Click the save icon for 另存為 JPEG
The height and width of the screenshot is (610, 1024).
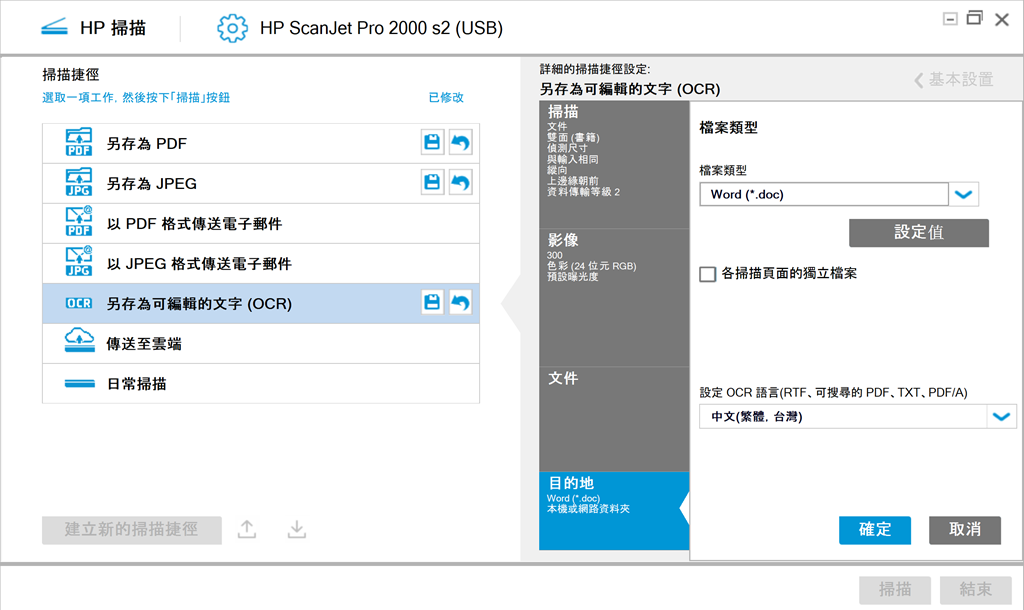pos(432,183)
